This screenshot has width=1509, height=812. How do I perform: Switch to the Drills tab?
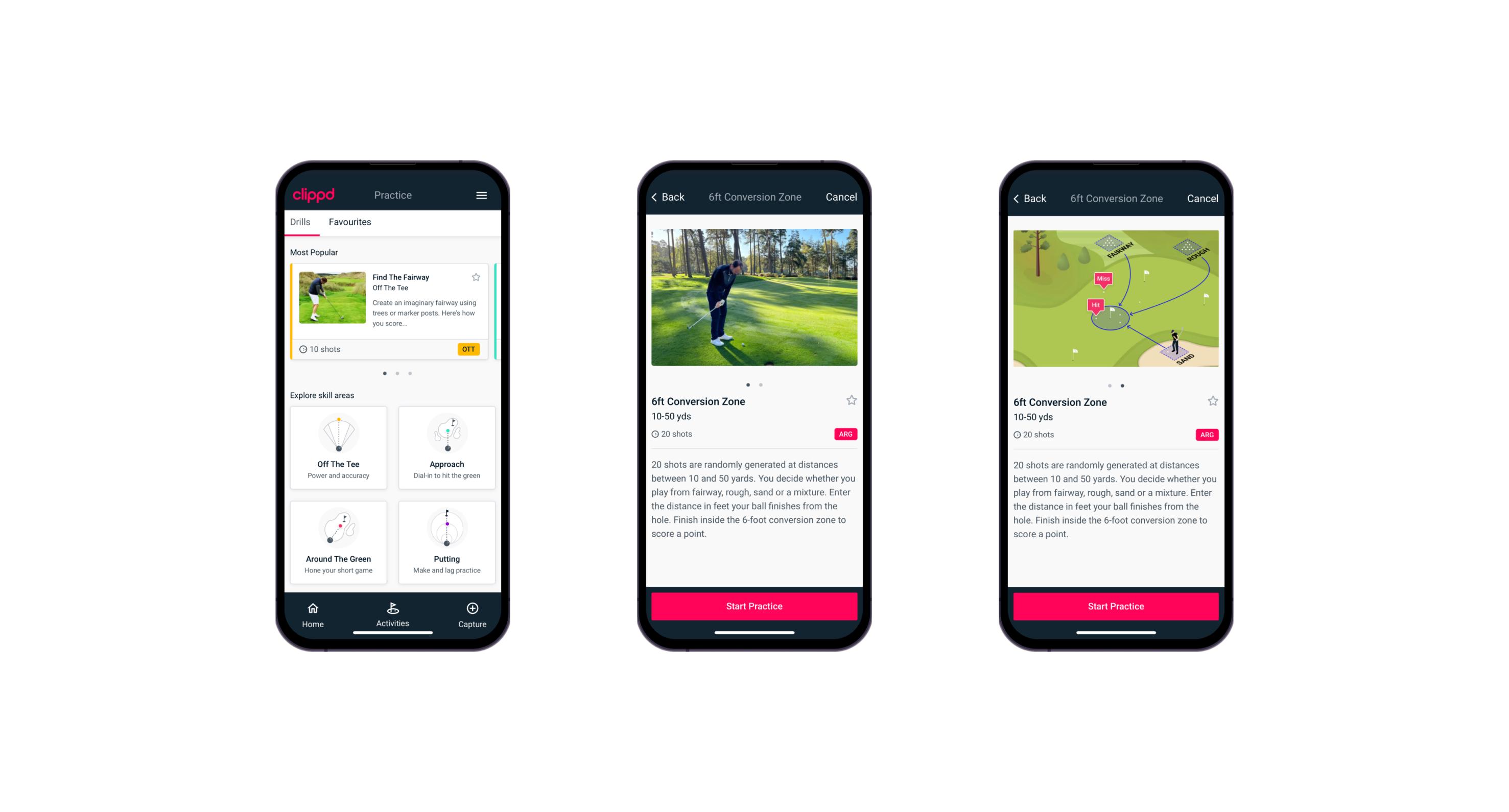300,225
